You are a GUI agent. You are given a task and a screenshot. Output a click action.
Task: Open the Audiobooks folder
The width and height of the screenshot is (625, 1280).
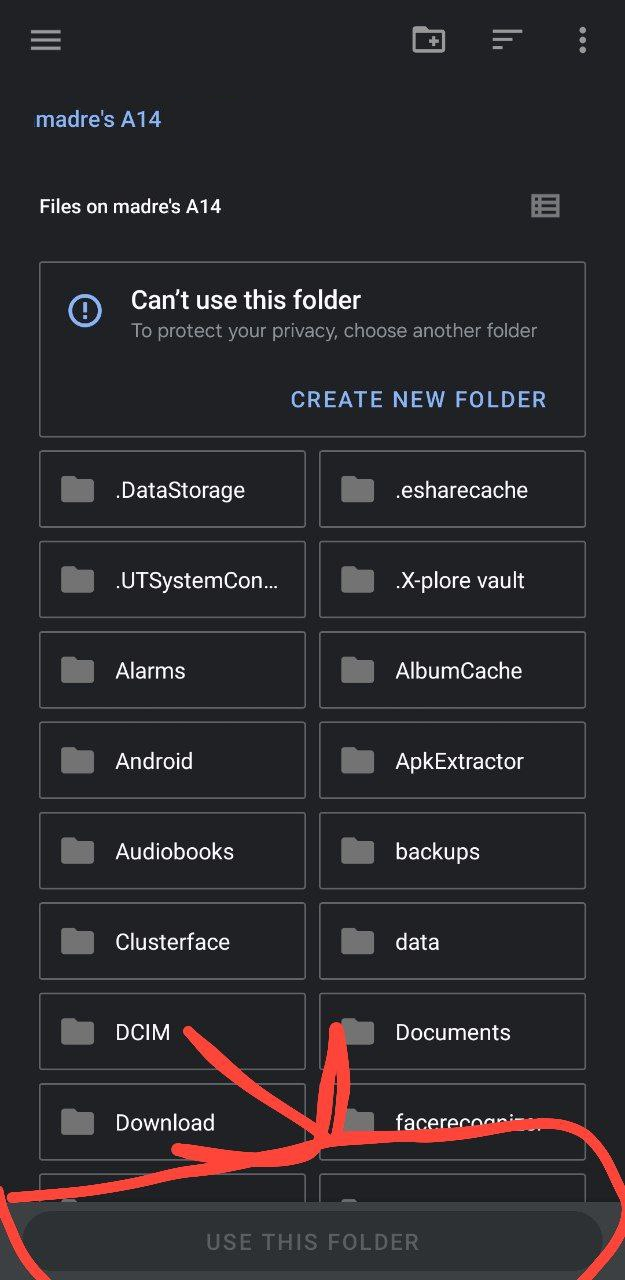coord(172,851)
